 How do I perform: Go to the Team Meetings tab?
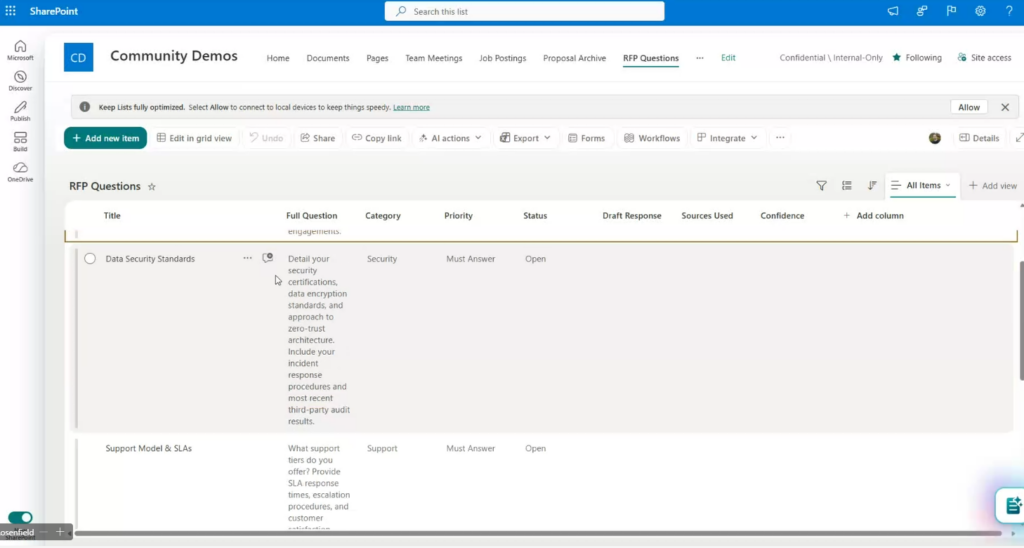coord(433,58)
